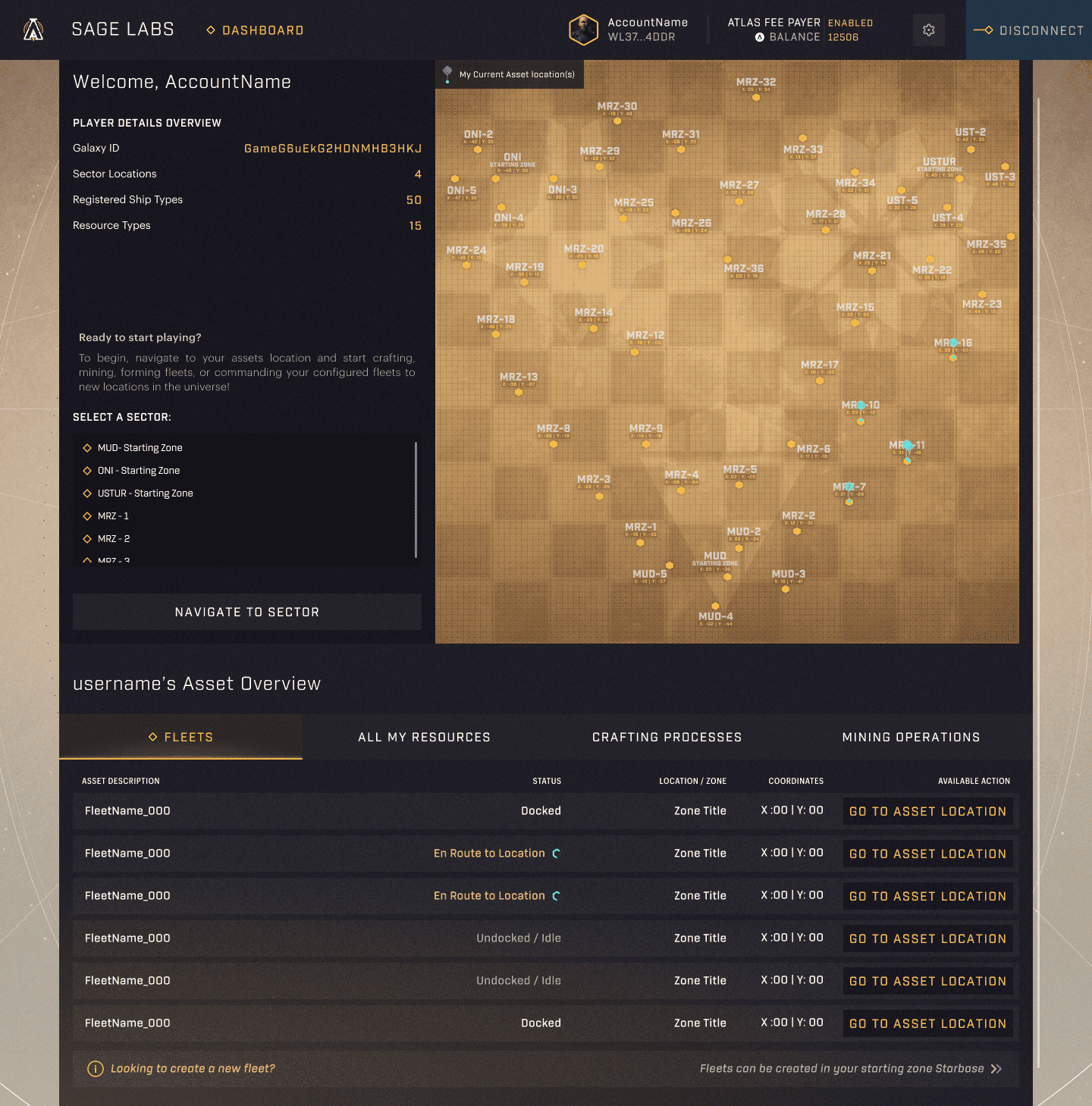1092x1106 pixels.
Task: Expand the Starbase fleets arrow chevron
Action: click(995, 1068)
